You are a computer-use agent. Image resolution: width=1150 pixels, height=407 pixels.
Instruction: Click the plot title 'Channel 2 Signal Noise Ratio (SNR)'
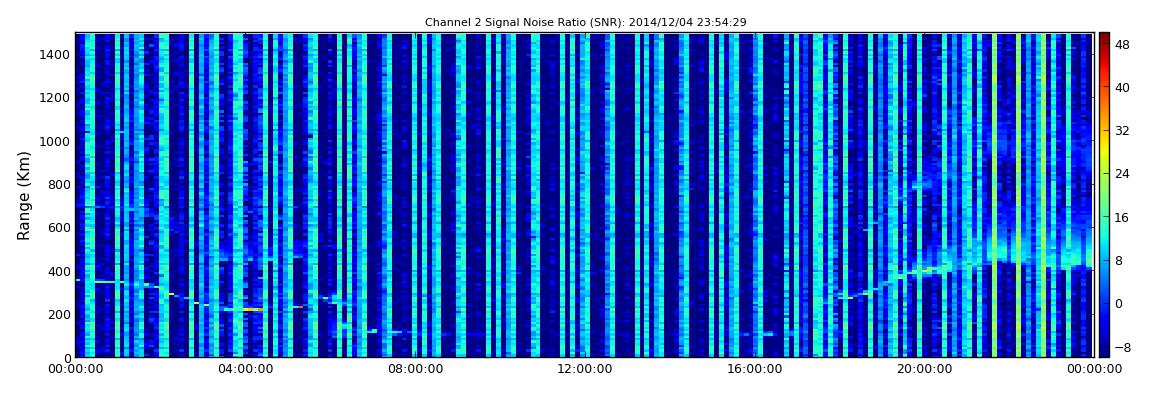coord(522,23)
